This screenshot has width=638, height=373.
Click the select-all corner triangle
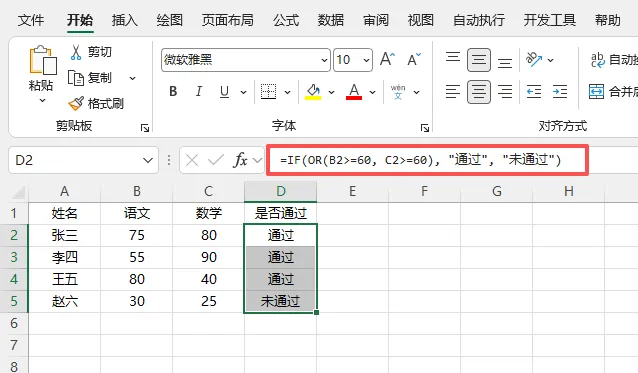pos(19,192)
